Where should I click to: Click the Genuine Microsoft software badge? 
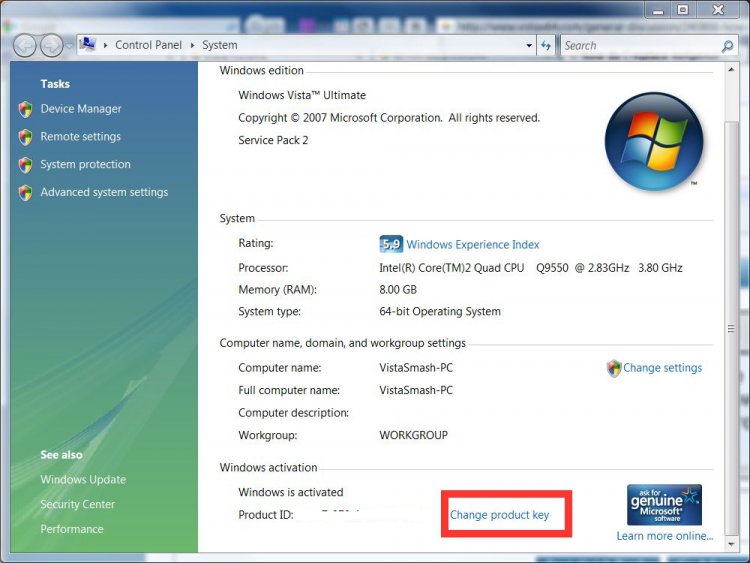[x=664, y=505]
